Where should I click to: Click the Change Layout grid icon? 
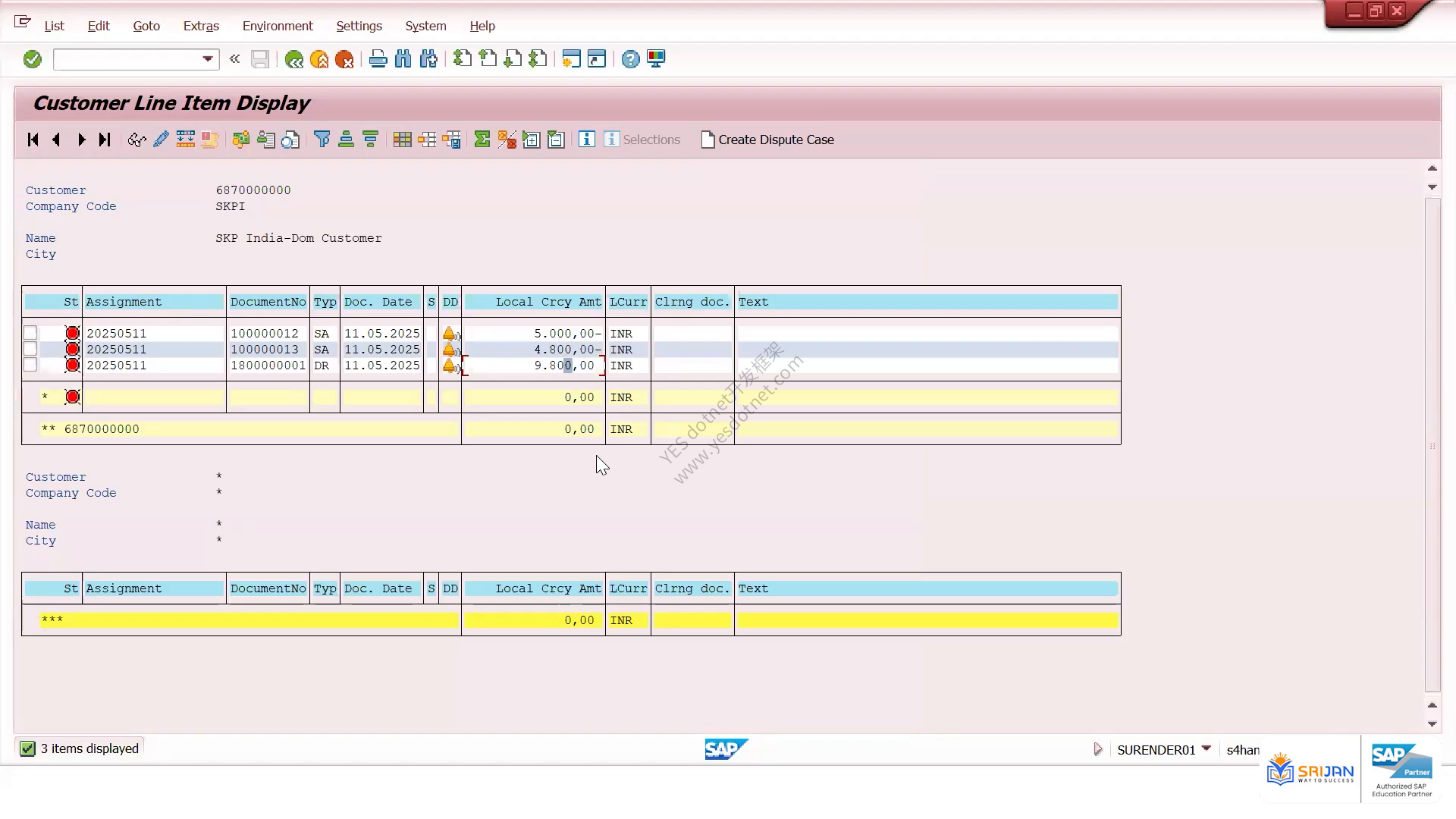coord(402,140)
